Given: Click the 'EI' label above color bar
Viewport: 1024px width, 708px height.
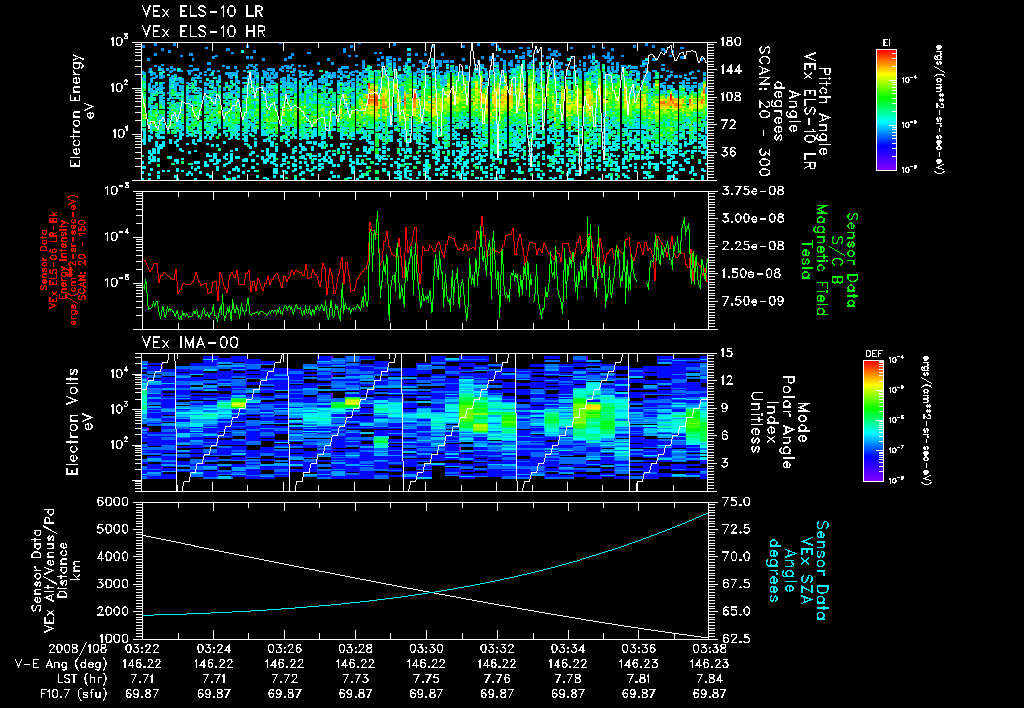Looking at the screenshot, I should pyautogui.click(x=886, y=42).
